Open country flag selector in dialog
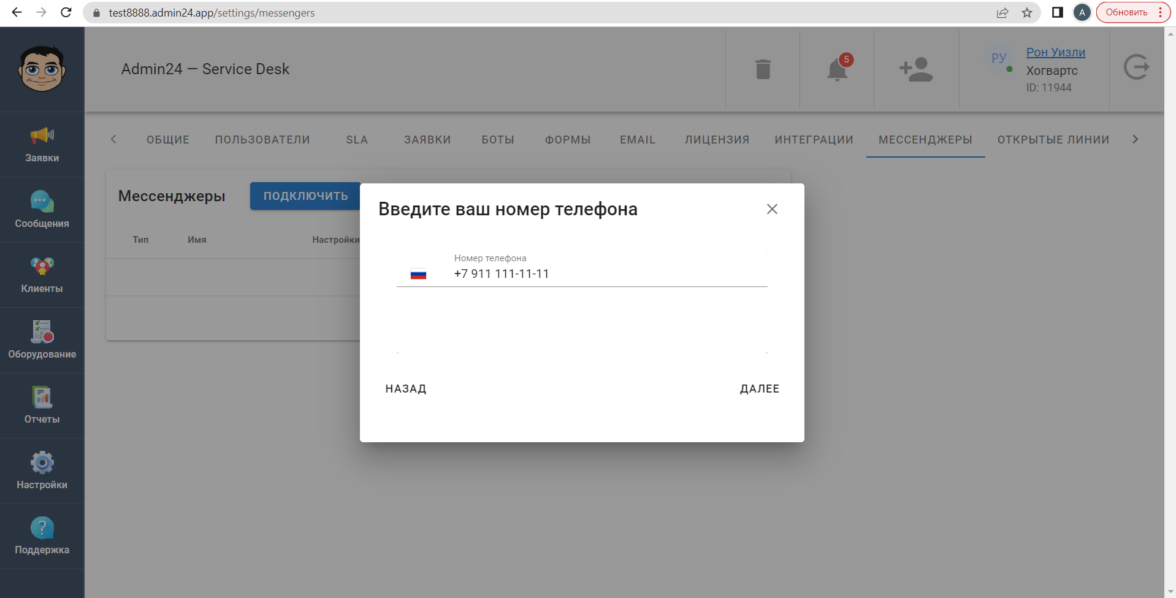 pos(418,274)
